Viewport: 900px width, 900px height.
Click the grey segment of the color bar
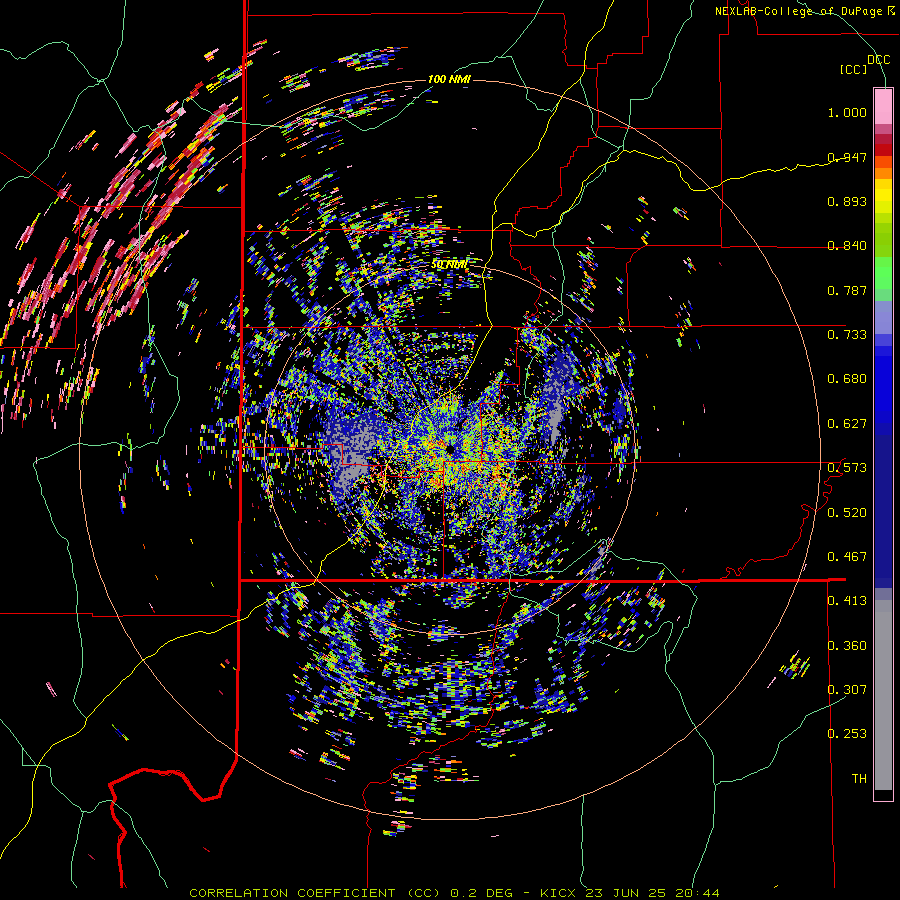883,695
